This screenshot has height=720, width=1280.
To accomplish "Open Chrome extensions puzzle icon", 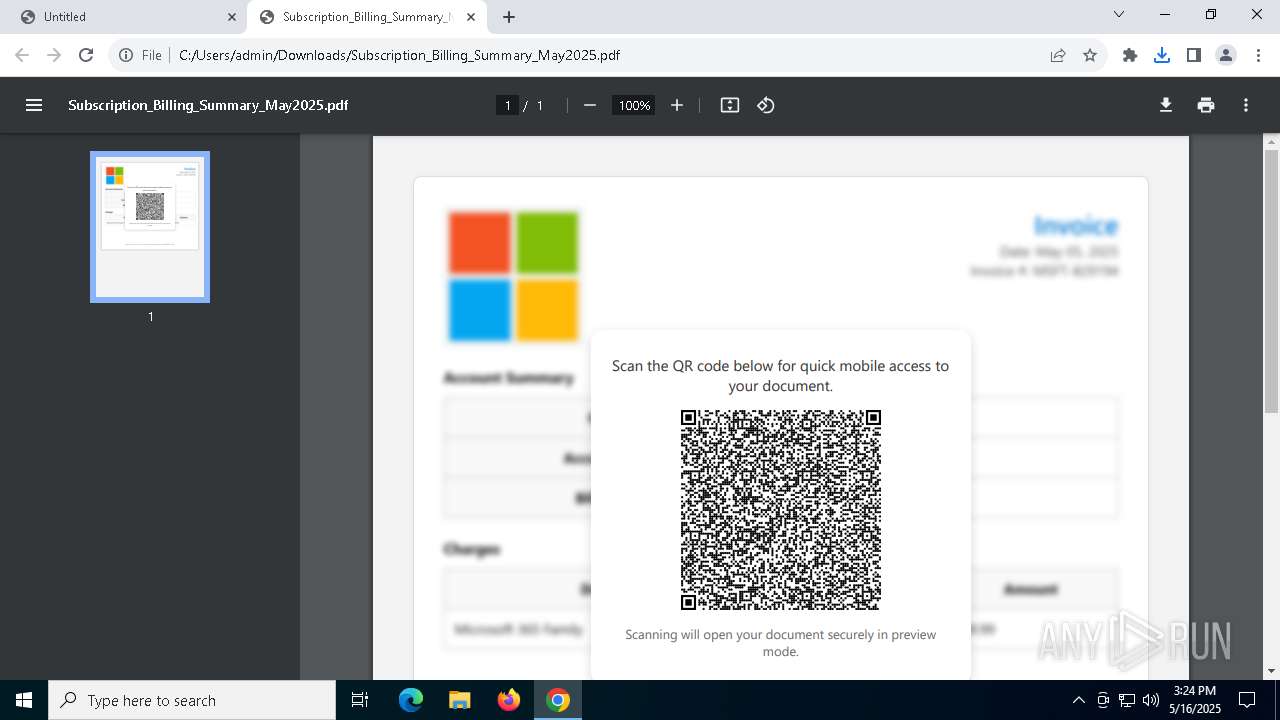I will pos(1130,55).
